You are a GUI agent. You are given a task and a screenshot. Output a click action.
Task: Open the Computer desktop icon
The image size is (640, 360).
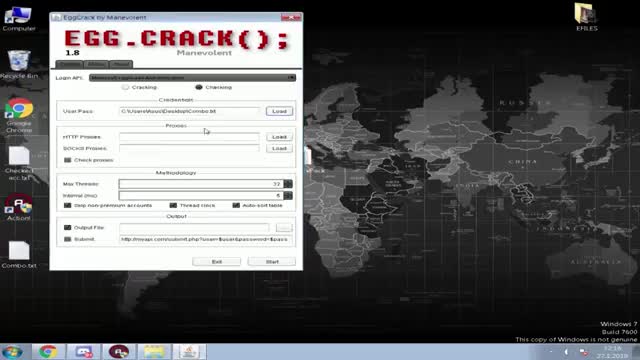(19, 18)
